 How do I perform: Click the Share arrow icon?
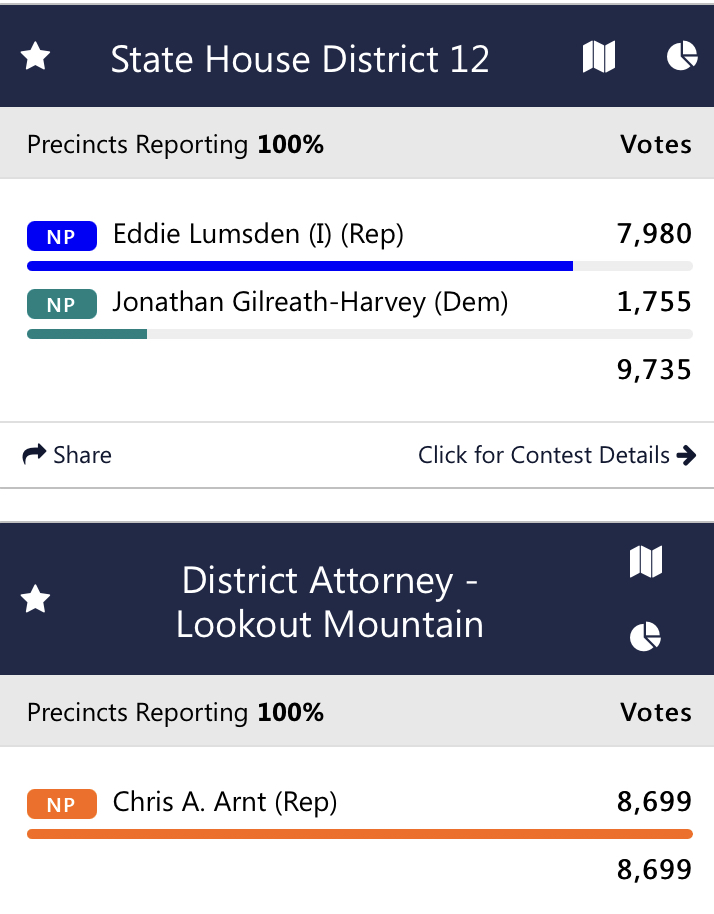(x=34, y=455)
